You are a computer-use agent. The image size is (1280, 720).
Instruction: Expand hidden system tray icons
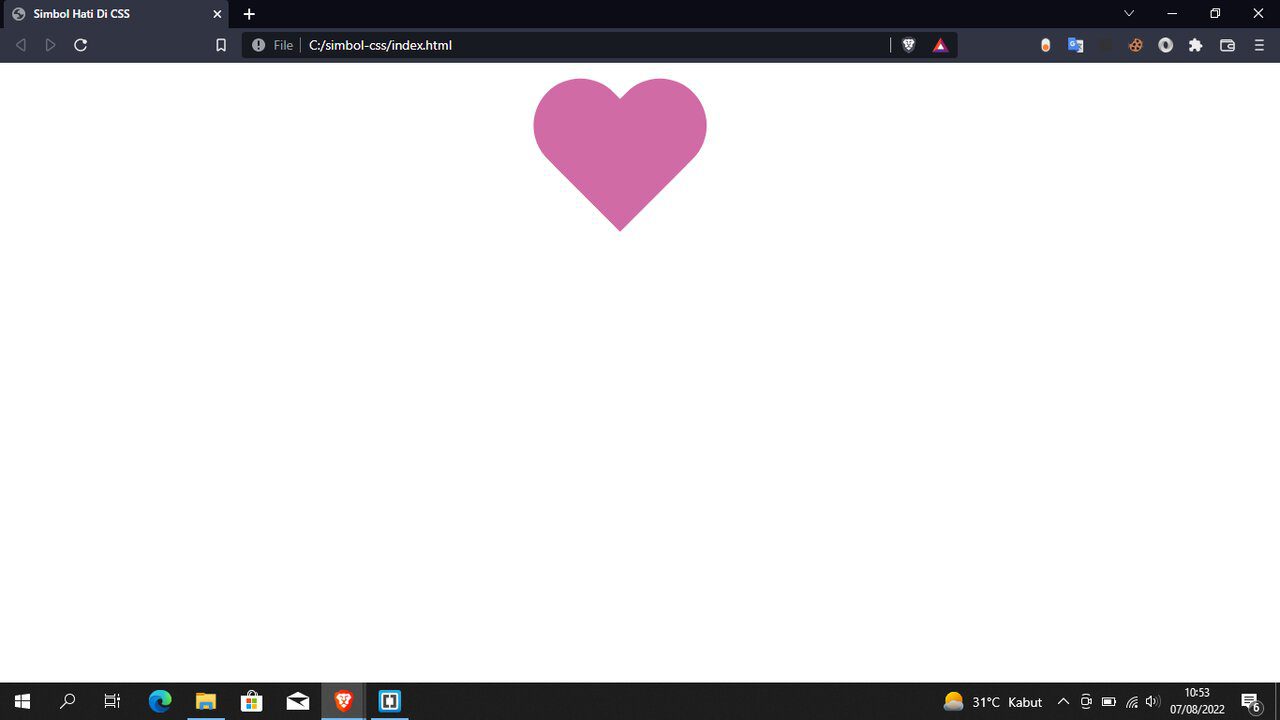tap(1063, 702)
